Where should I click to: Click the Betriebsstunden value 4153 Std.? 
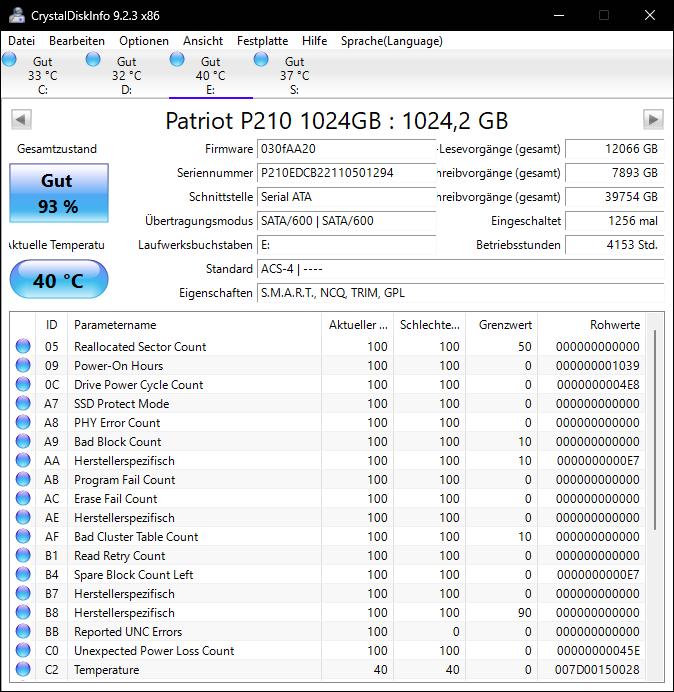coord(614,245)
